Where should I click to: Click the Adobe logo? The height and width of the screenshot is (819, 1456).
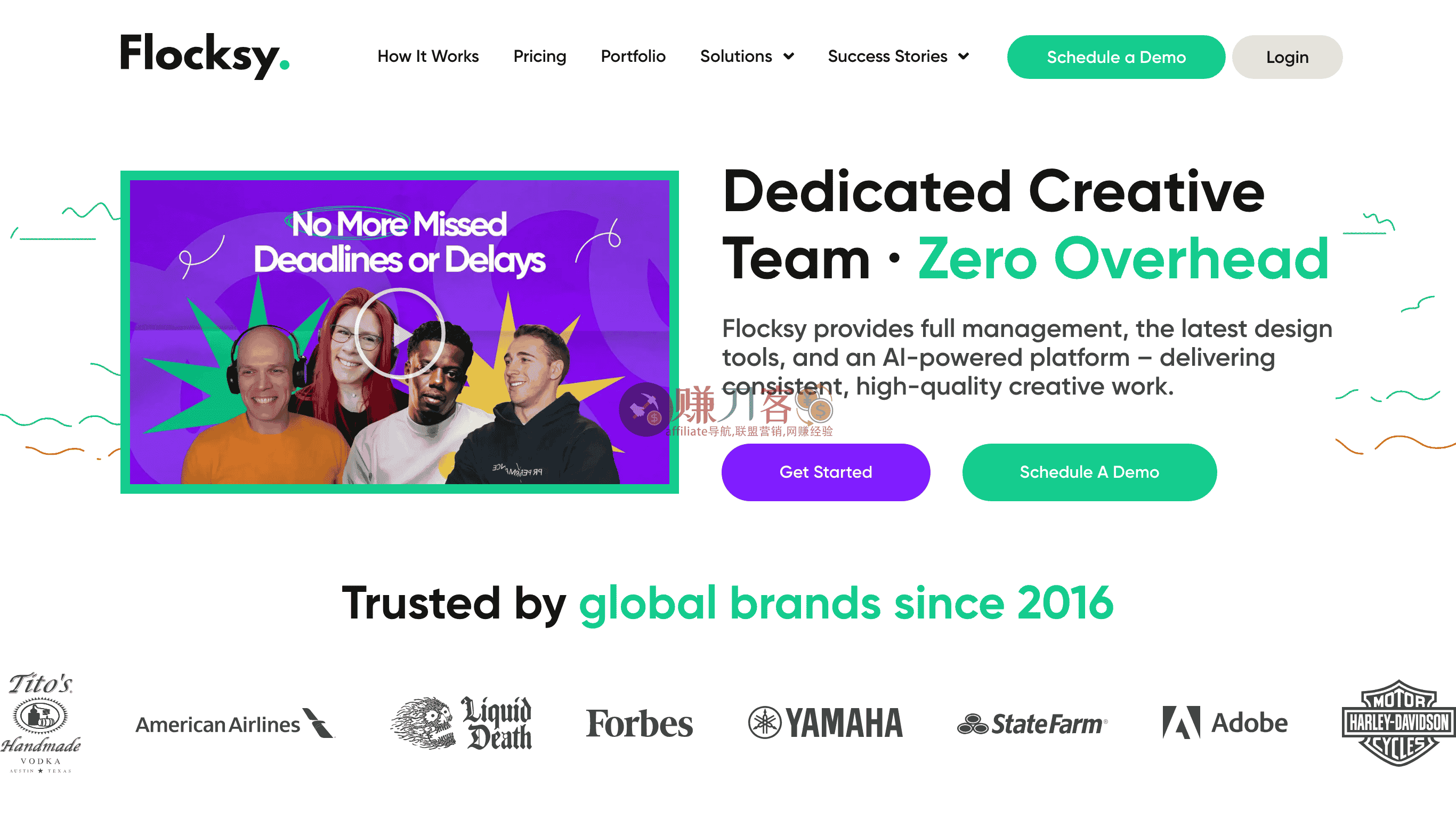1225,722
